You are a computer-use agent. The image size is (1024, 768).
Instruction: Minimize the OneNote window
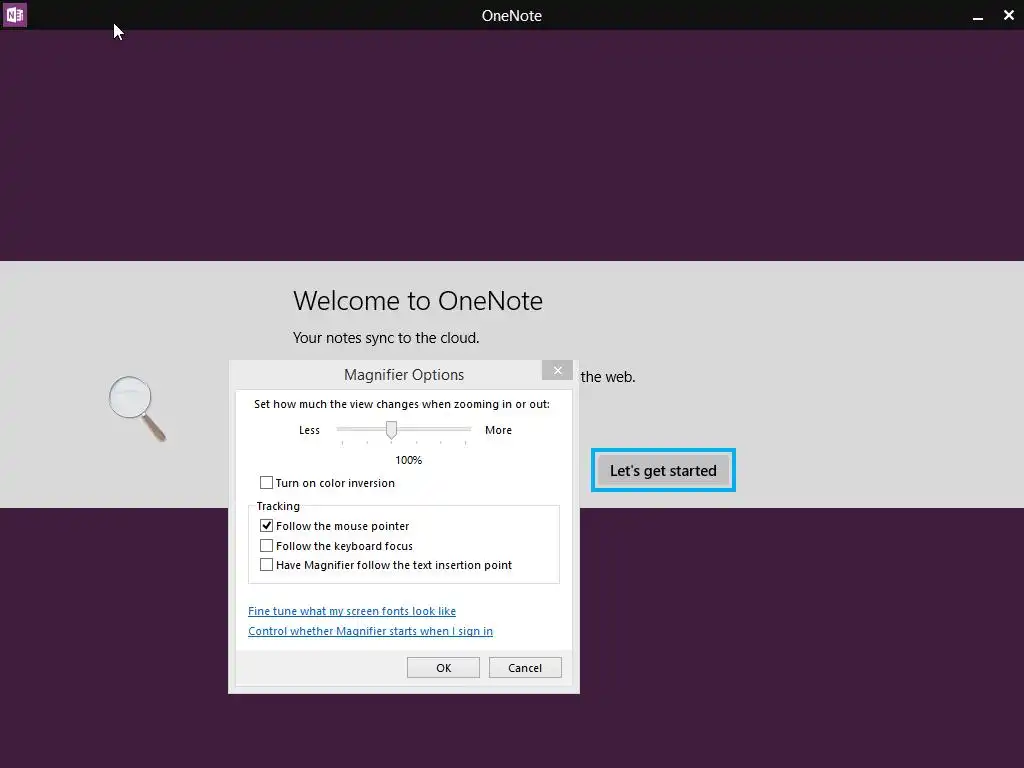pos(978,16)
